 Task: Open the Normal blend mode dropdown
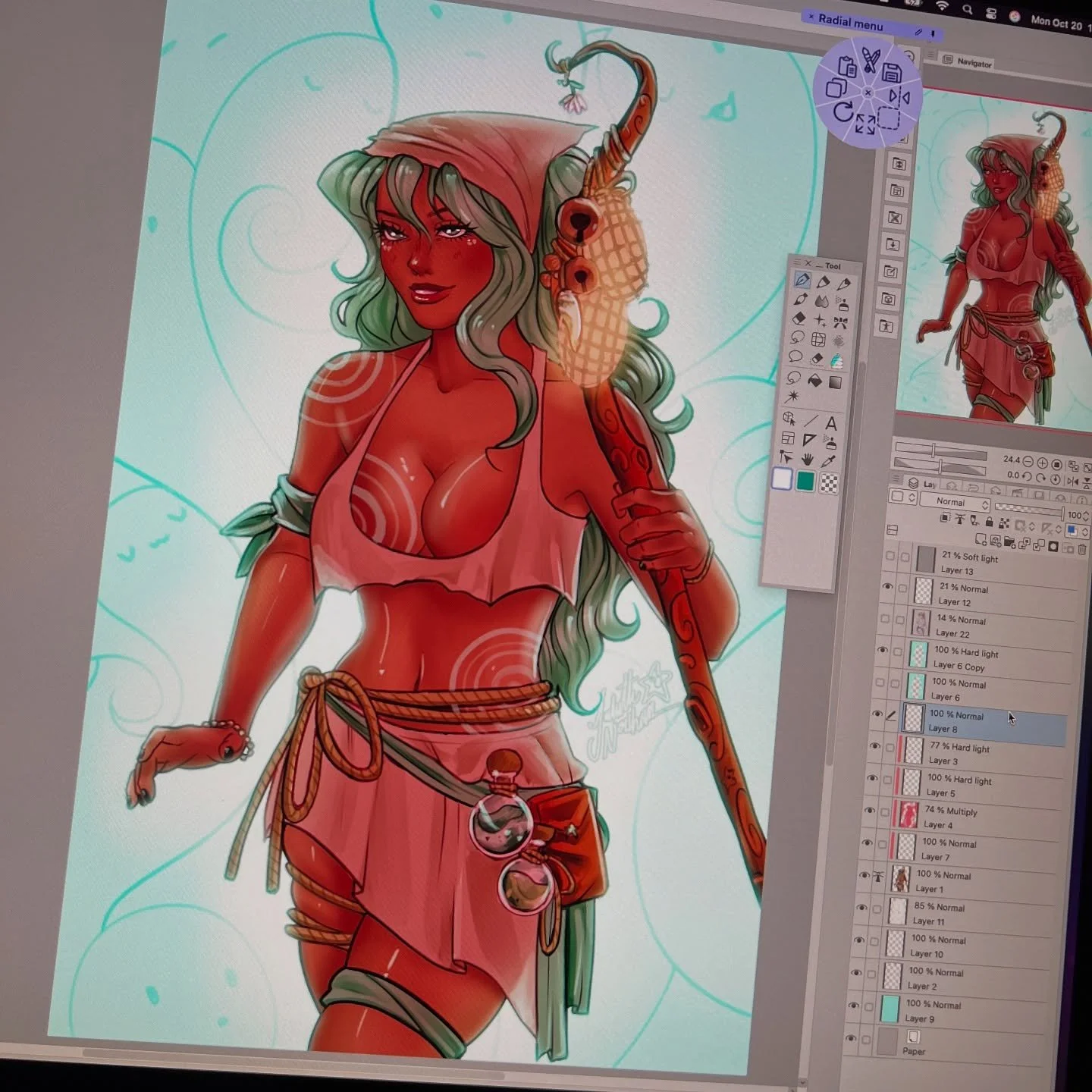[952, 503]
